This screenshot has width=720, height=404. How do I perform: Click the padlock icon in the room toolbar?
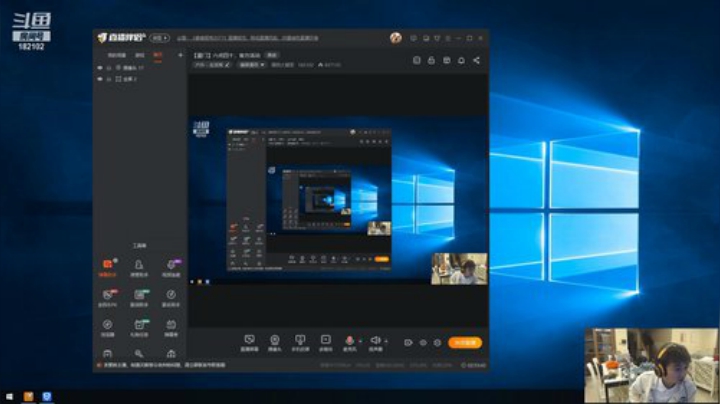click(x=431, y=60)
